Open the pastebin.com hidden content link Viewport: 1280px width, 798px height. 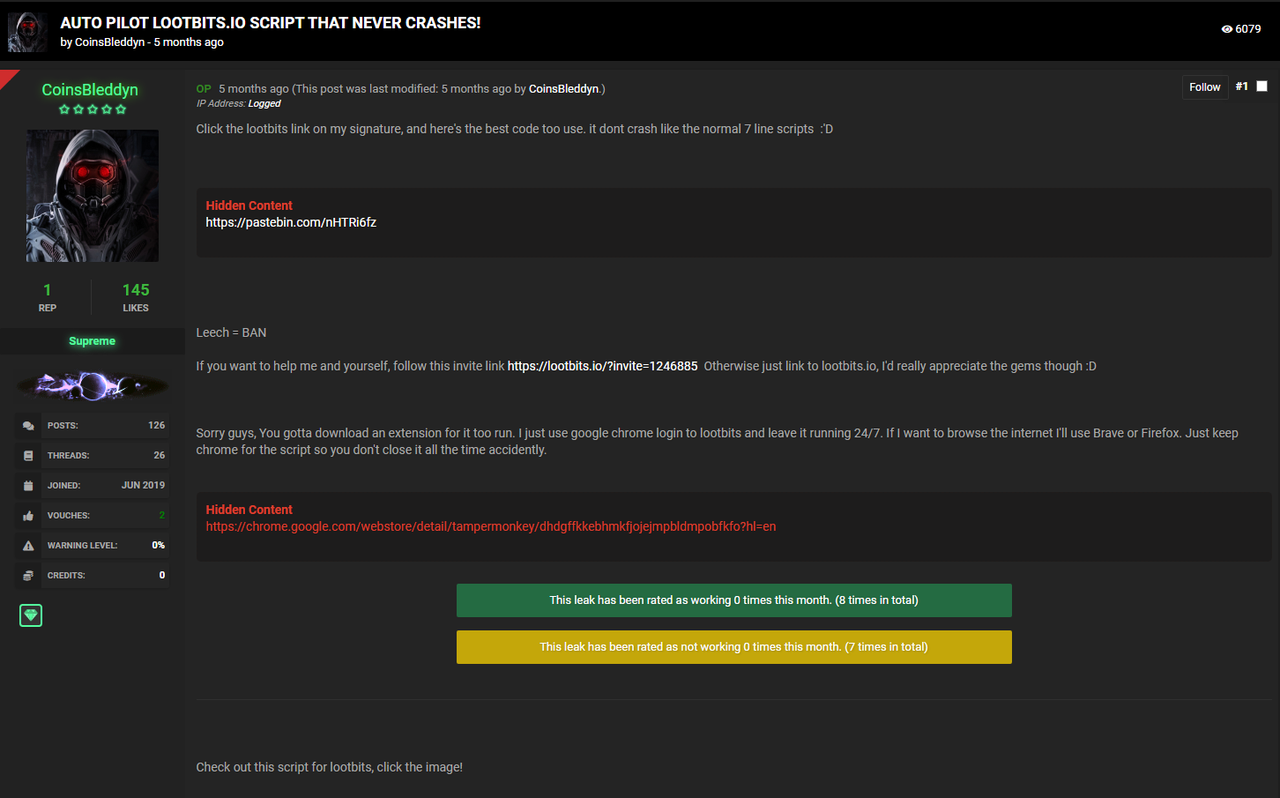291,223
